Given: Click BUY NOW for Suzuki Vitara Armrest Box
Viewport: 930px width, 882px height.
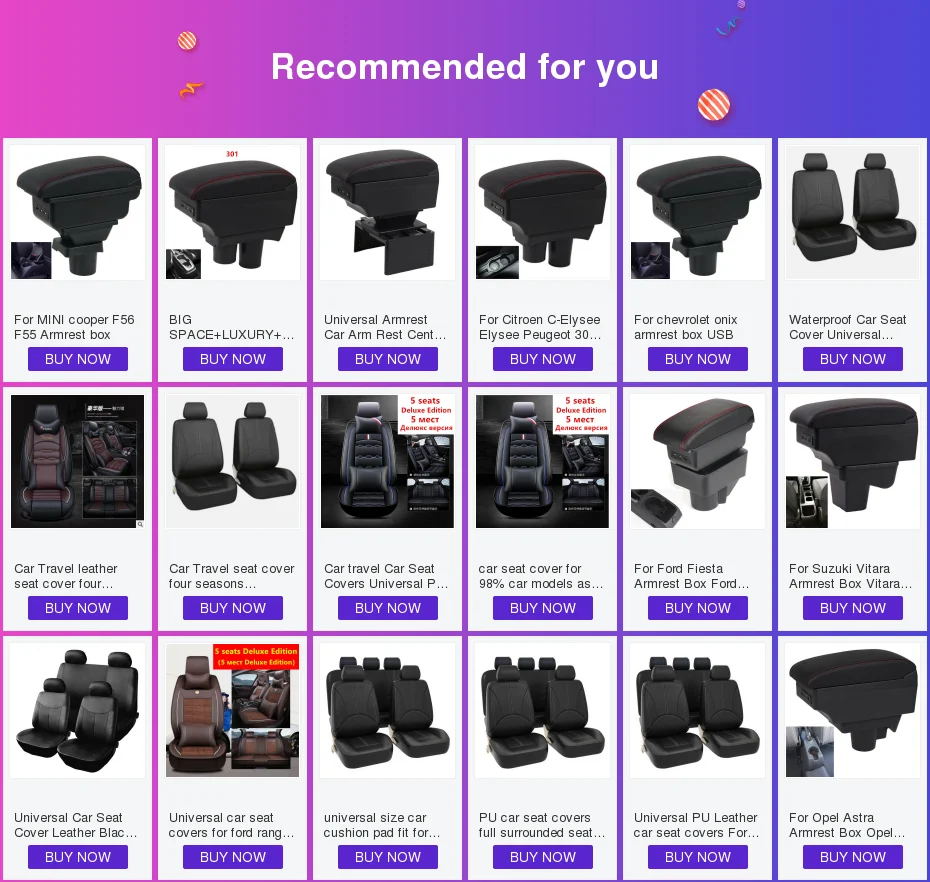Looking at the screenshot, I should [x=853, y=608].
